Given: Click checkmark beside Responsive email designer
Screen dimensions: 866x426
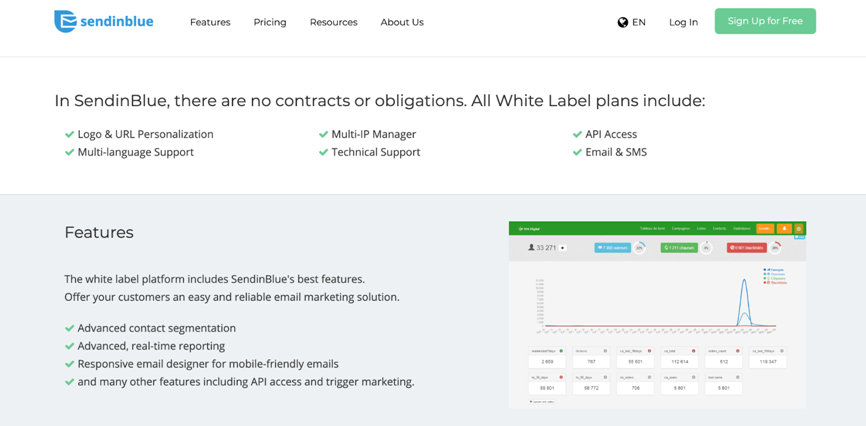Looking at the screenshot, I should pyautogui.click(x=70, y=364).
